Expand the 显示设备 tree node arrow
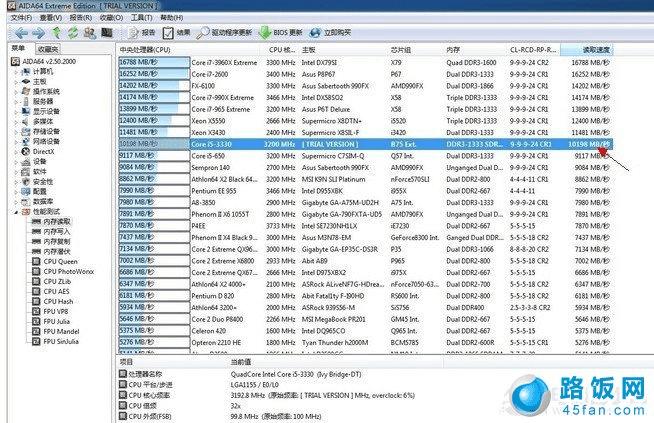This screenshot has height=423, width=654. pyautogui.click(x=17, y=111)
